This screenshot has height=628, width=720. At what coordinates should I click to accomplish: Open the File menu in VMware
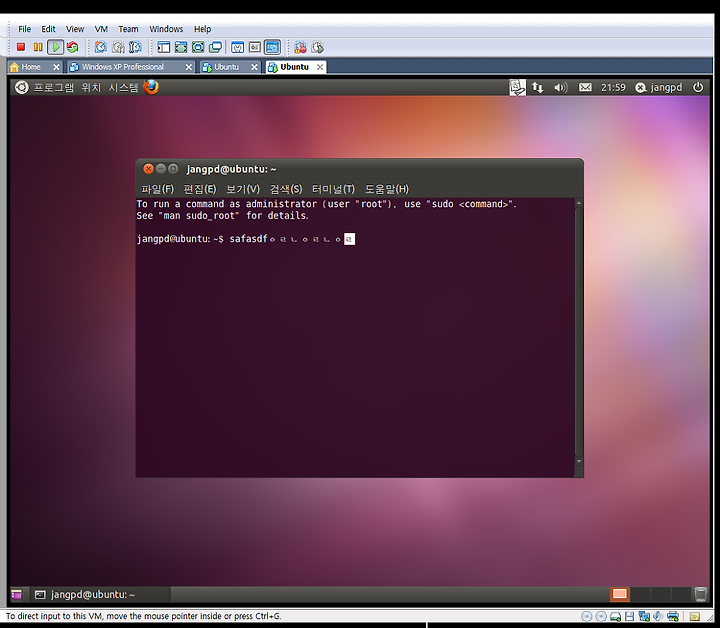tap(24, 29)
